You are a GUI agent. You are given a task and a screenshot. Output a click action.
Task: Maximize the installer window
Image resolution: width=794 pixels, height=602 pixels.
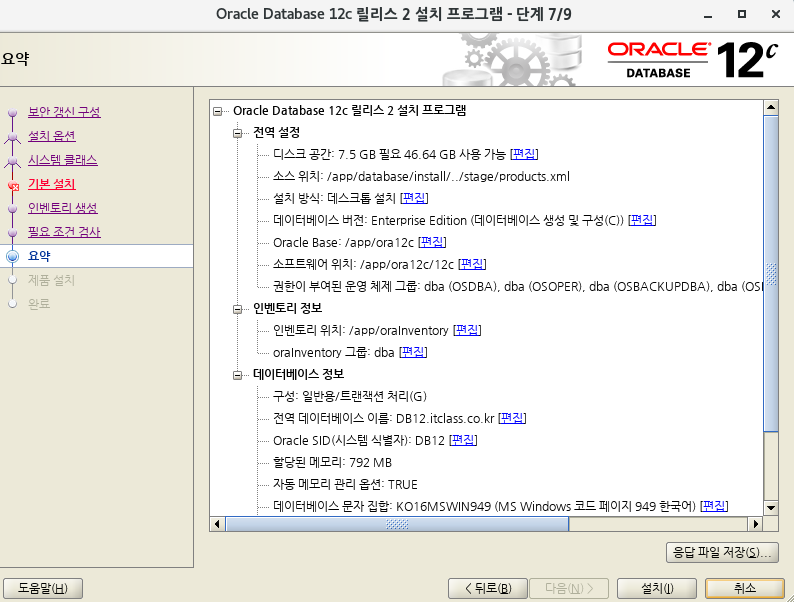742,15
